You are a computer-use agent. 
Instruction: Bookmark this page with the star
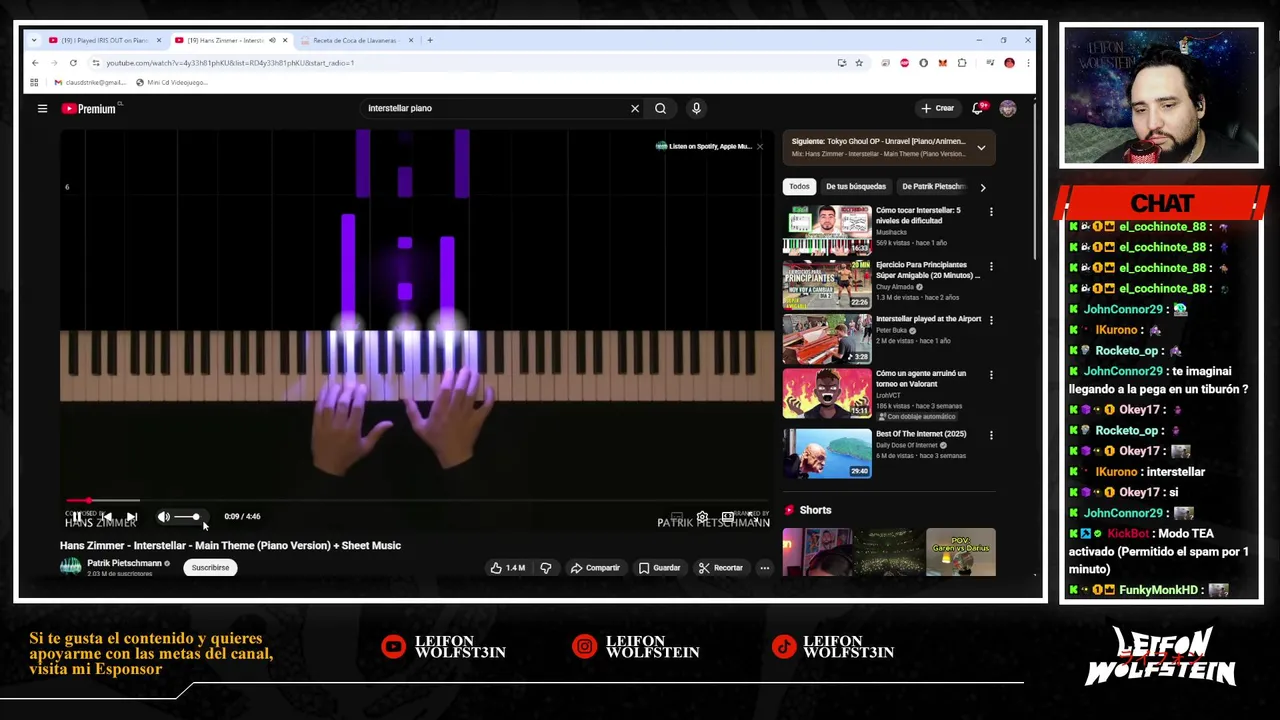(x=858, y=63)
